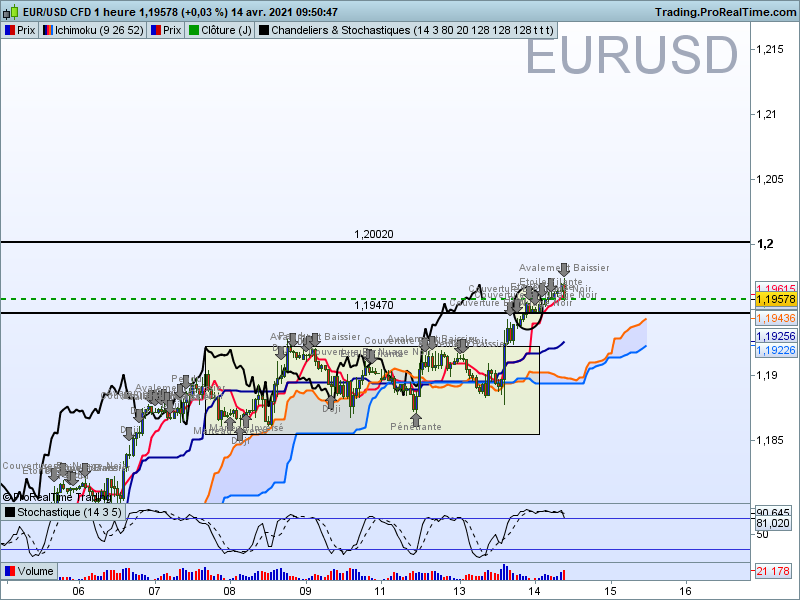Viewport: 800px width, 600px height.
Task: Open the Clôture (J) indicator label
Action: (226, 30)
